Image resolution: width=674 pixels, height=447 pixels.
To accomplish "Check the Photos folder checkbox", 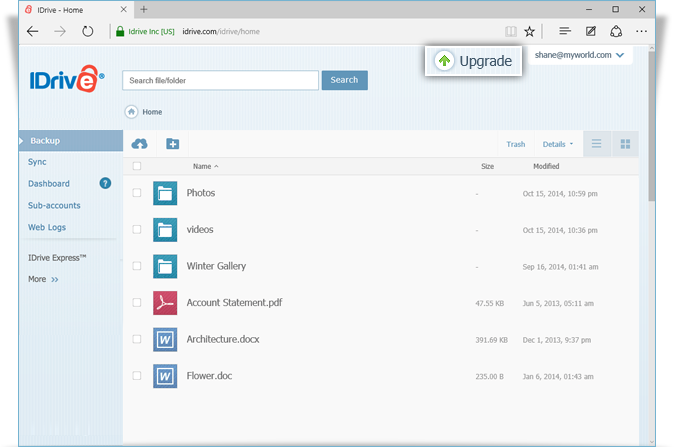I will [x=137, y=193].
